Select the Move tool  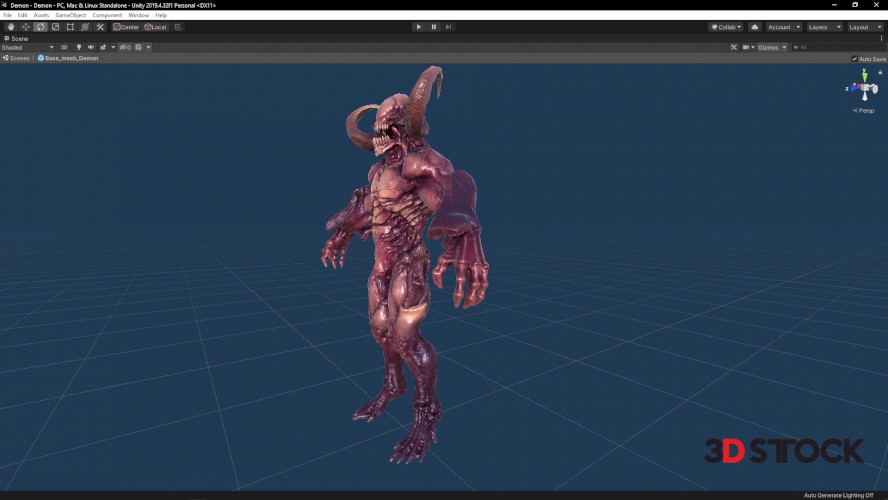(25, 27)
